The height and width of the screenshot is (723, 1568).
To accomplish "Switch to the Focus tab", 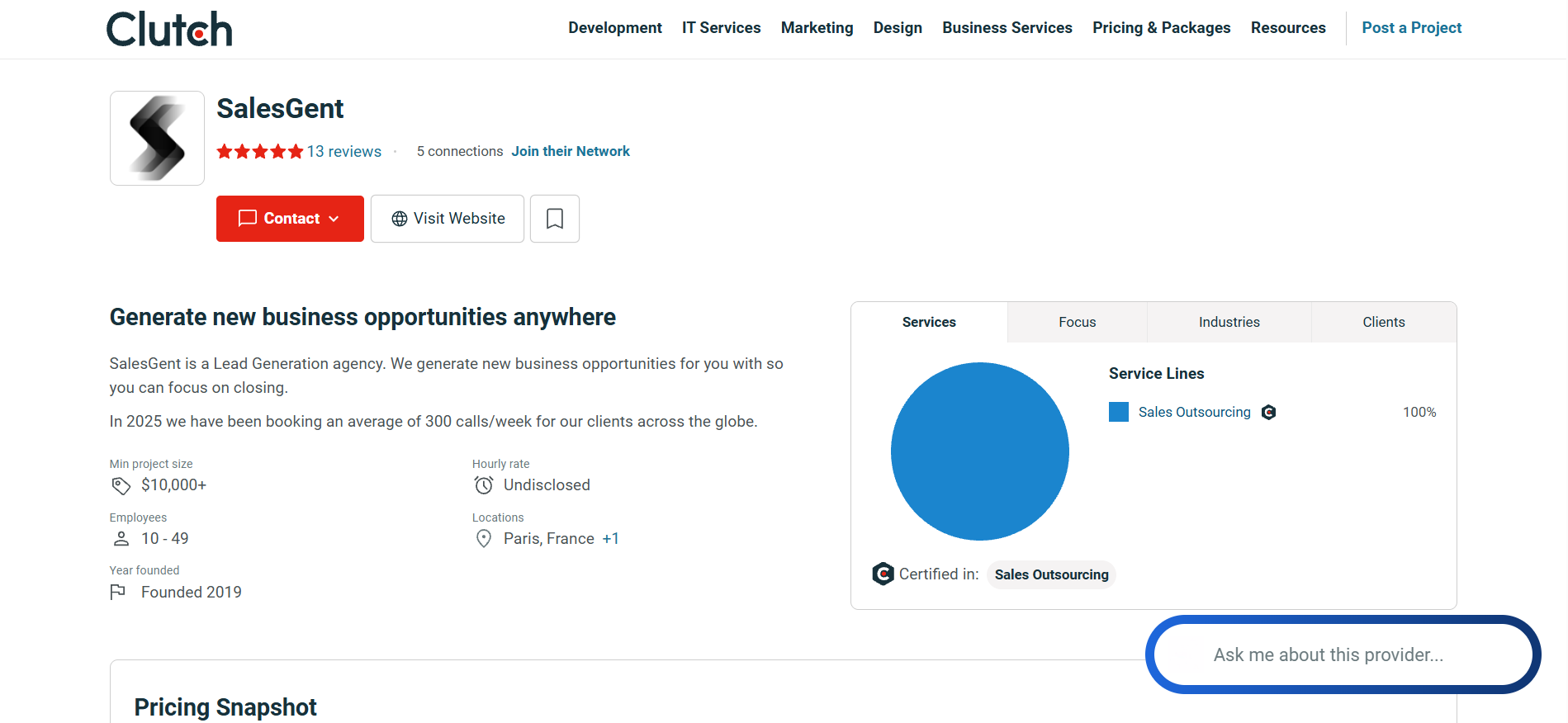I will coord(1078,322).
